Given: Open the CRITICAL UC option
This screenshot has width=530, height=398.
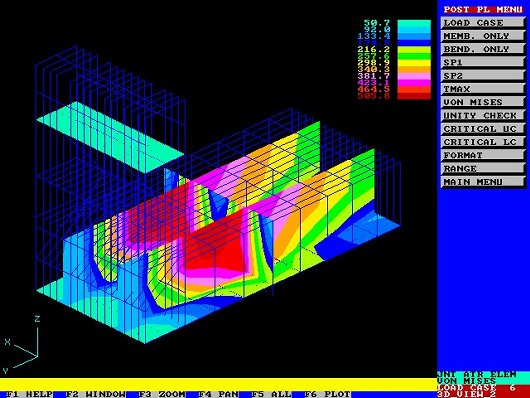Looking at the screenshot, I should coord(483,129).
